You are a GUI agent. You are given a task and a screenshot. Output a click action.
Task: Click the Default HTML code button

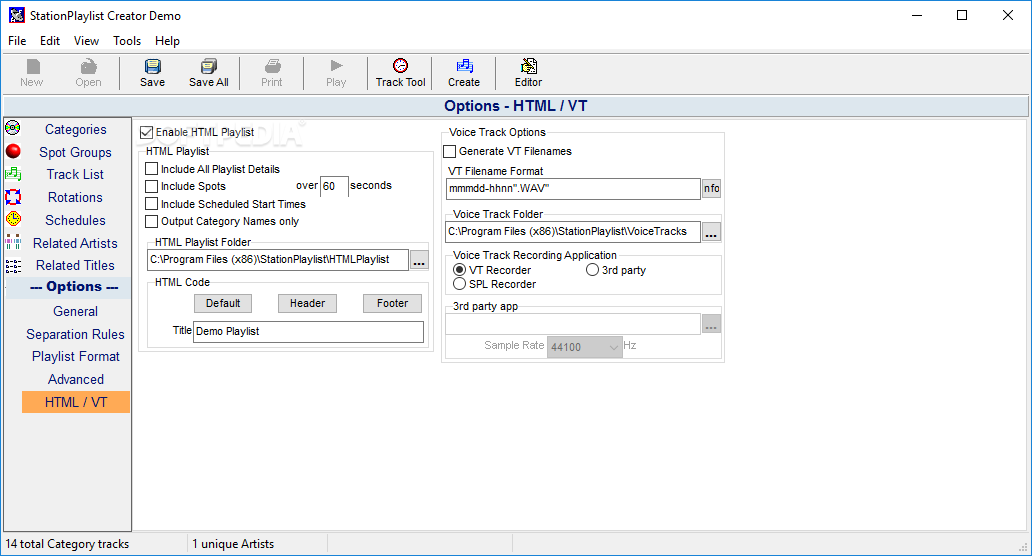[x=223, y=303]
